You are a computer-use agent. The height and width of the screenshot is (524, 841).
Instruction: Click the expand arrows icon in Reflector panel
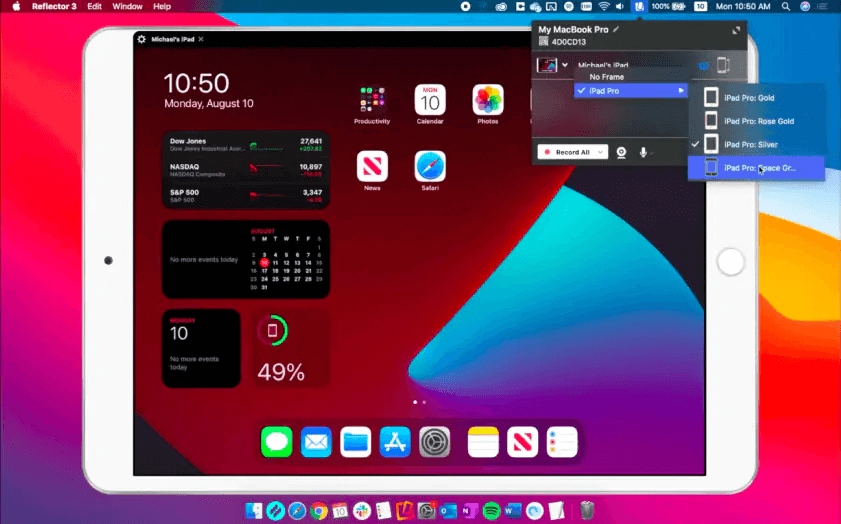(x=737, y=31)
